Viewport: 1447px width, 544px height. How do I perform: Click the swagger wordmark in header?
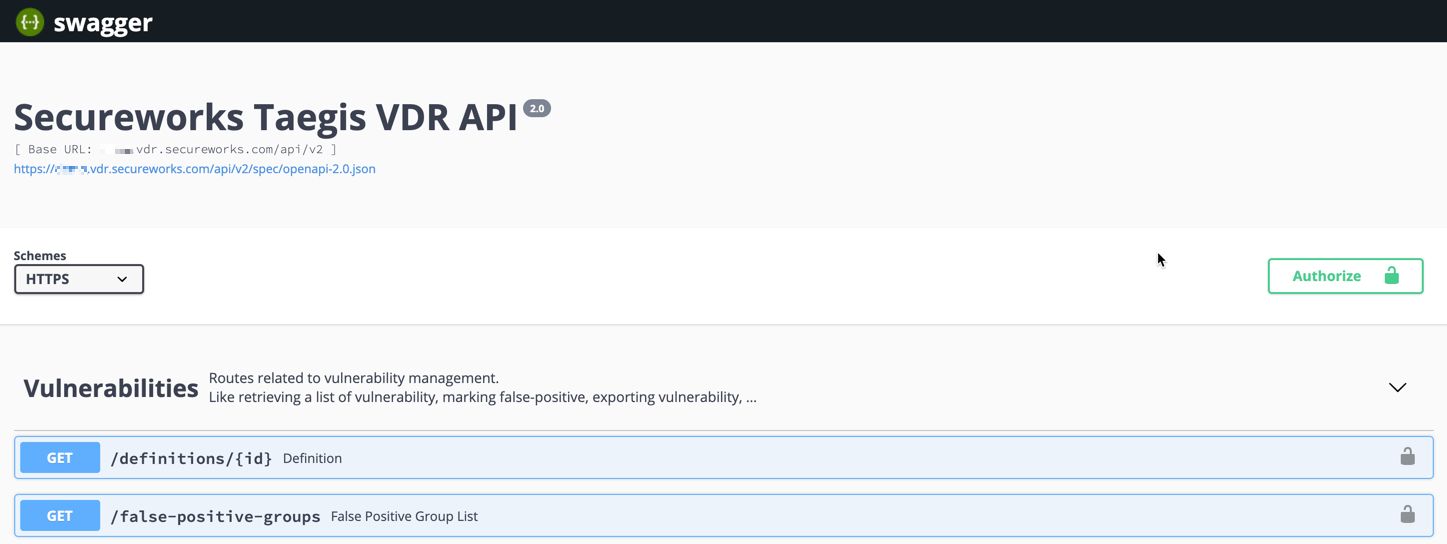[103, 22]
